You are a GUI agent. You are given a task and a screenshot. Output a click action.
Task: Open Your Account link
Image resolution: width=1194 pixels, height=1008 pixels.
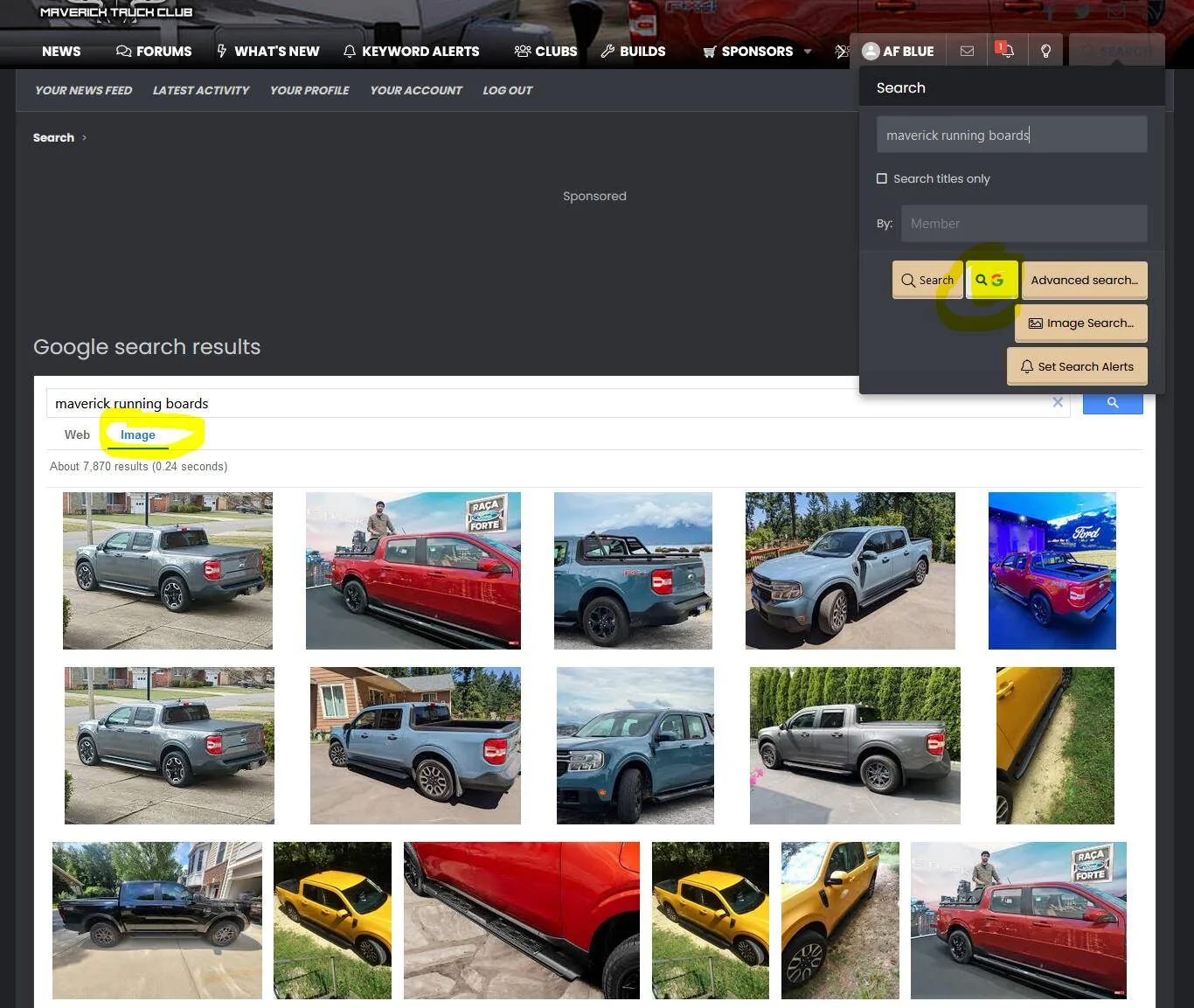click(x=416, y=90)
